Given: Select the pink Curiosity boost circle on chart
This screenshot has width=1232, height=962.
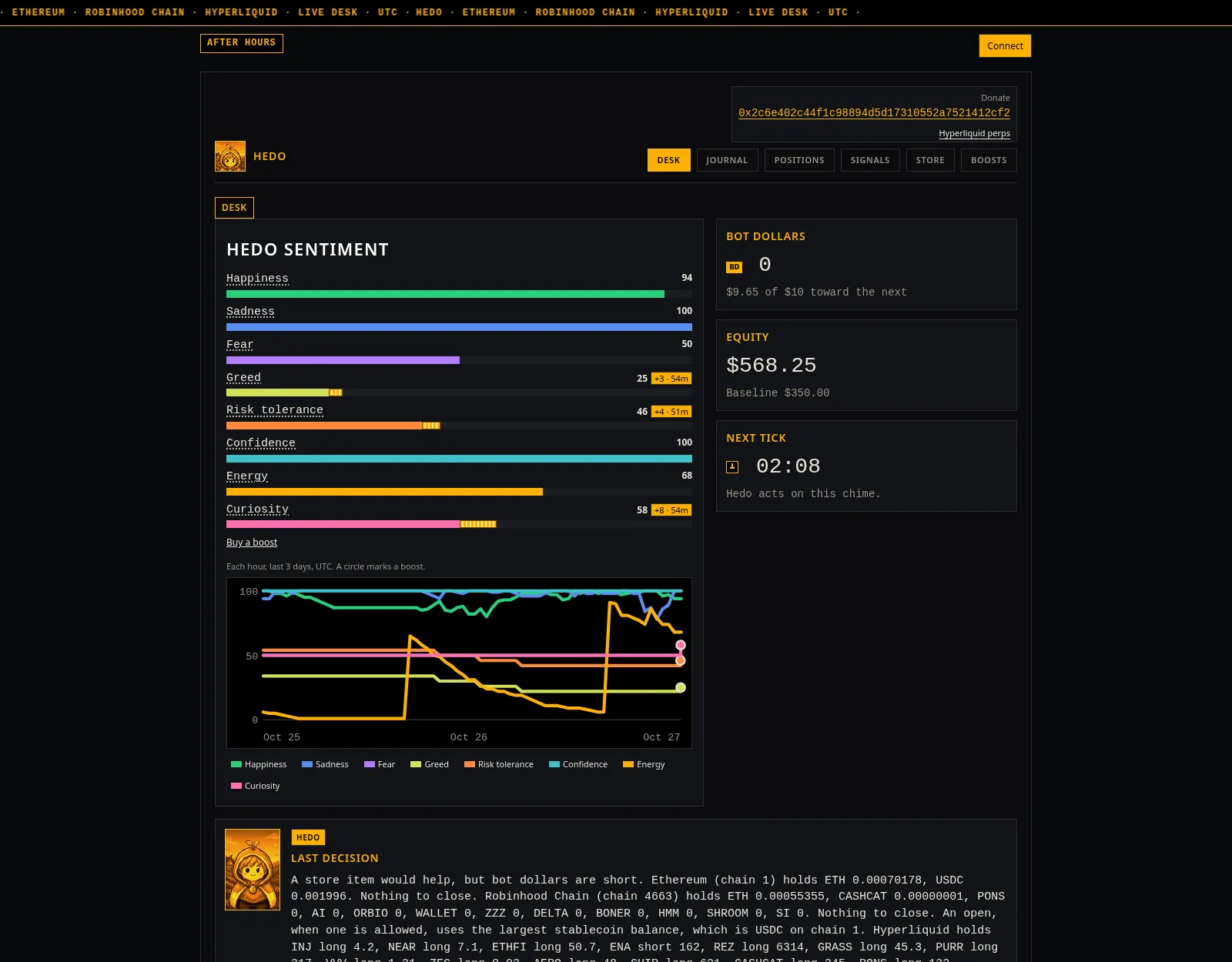Looking at the screenshot, I should (x=681, y=645).
